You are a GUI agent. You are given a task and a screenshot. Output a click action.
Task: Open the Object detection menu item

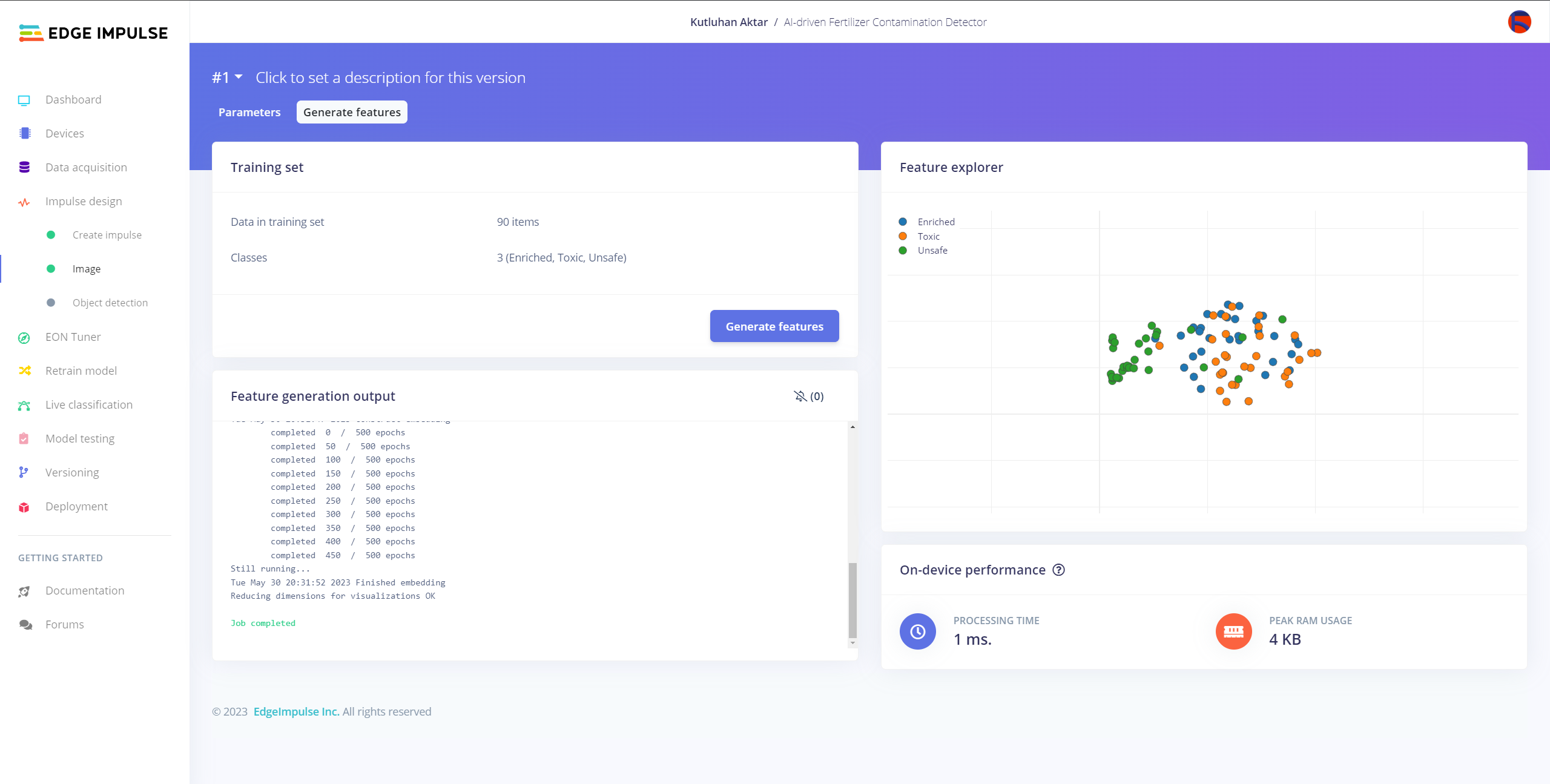pos(110,303)
